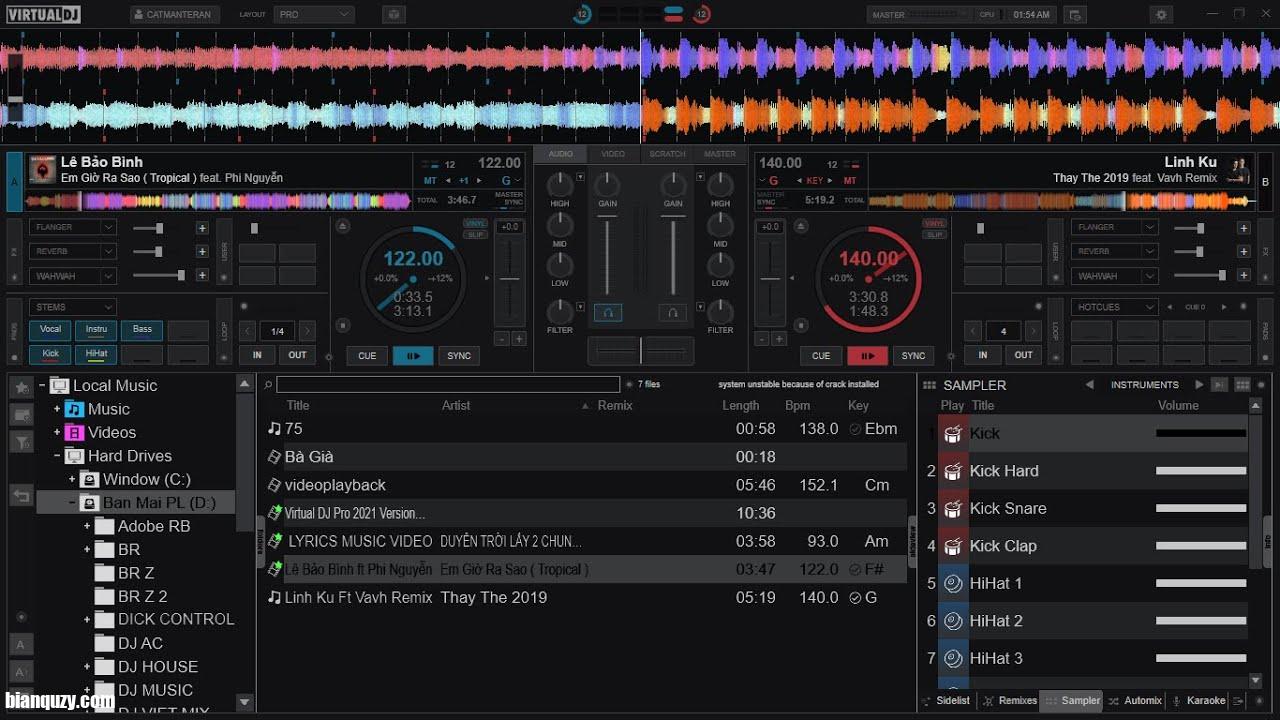The width and height of the screenshot is (1280, 720).
Task: Open the PRO layout dropdown
Action: point(314,15)
